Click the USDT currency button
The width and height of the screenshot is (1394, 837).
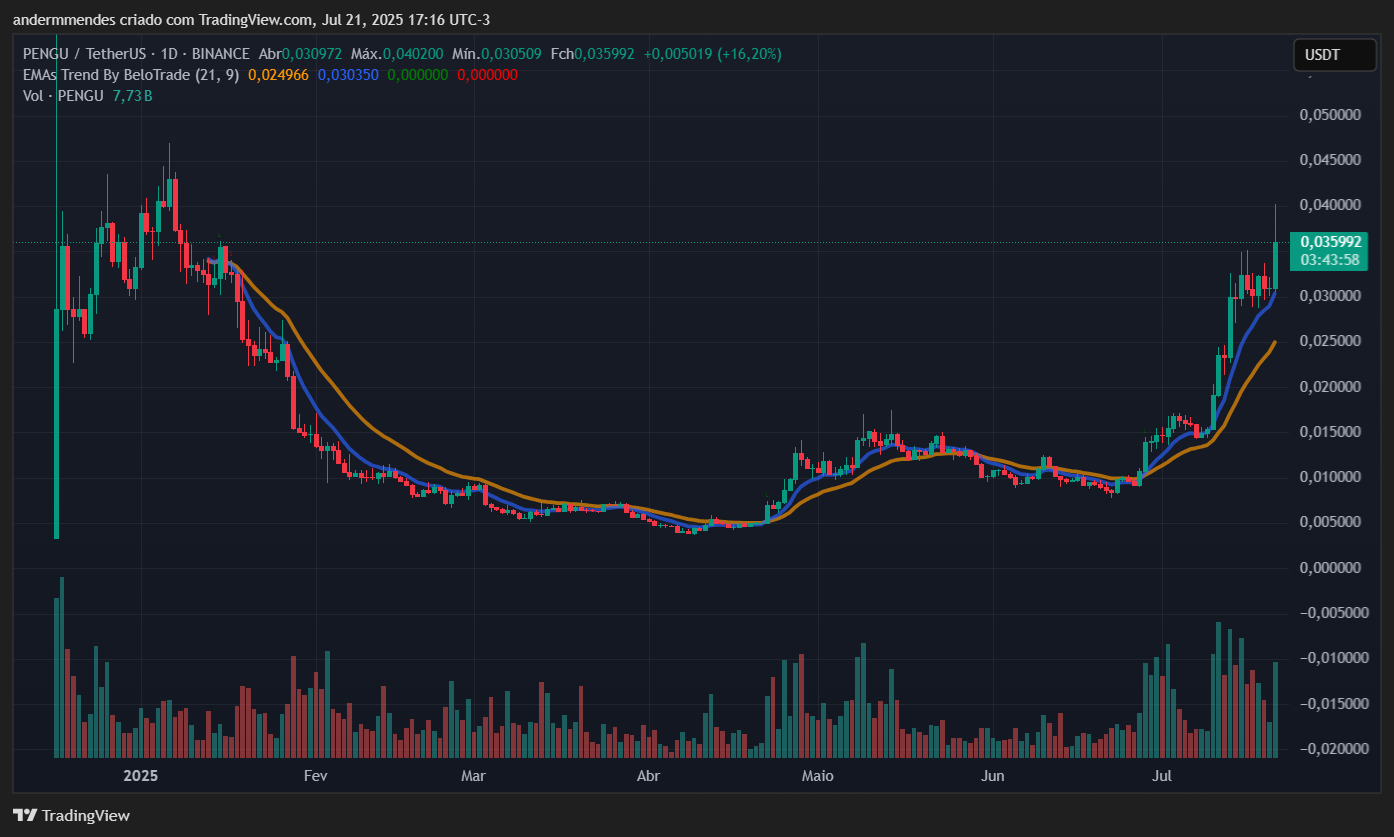pos(1334,55)
